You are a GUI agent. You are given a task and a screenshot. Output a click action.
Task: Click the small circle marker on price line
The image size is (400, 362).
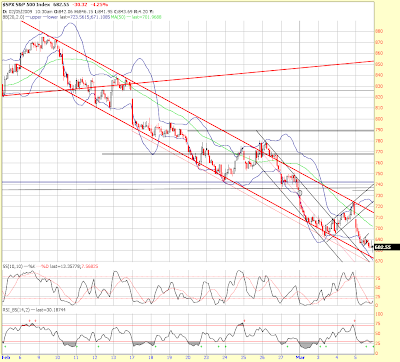pyautogui.click(x=300, y=193)
